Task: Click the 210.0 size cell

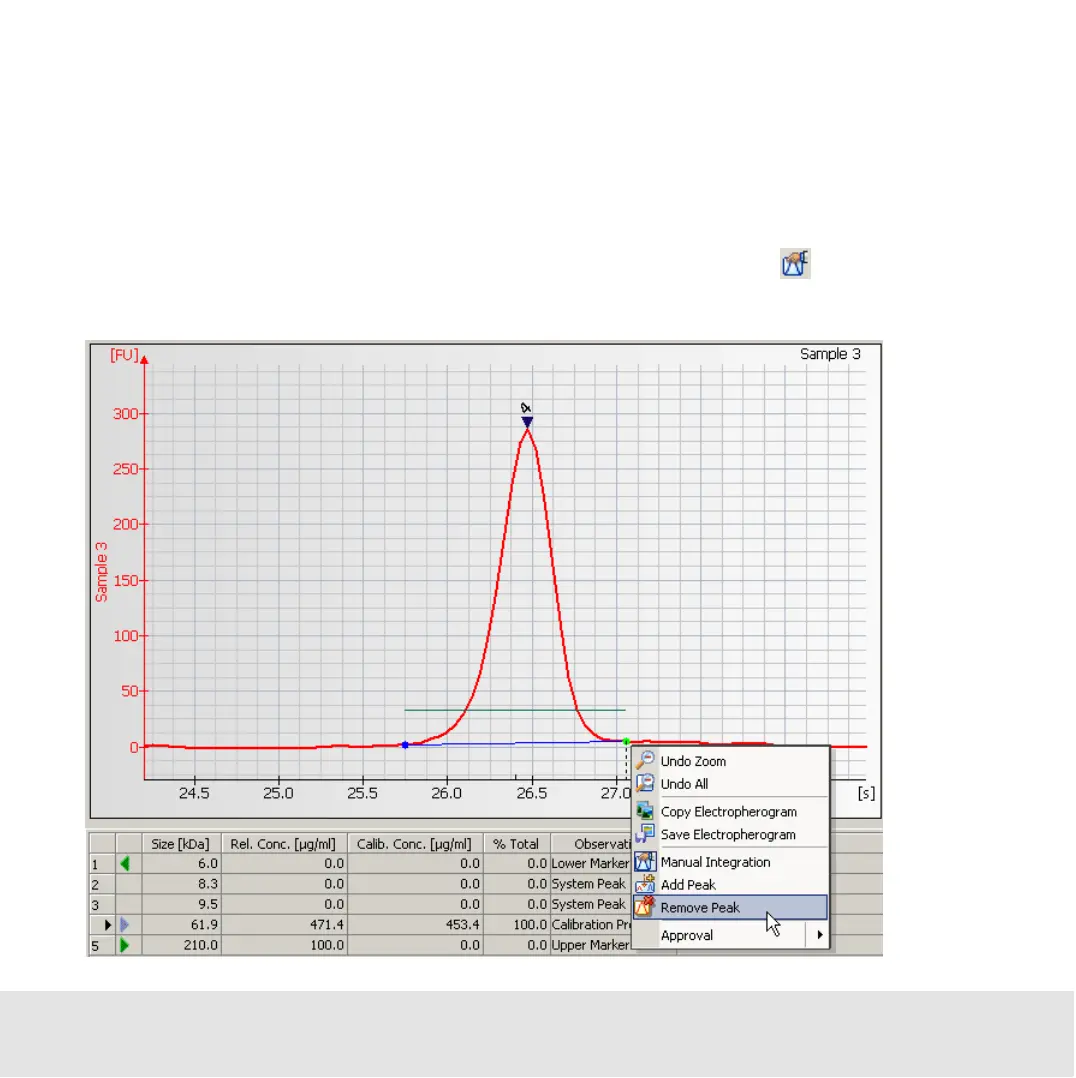Action: (x=181, y=945)
